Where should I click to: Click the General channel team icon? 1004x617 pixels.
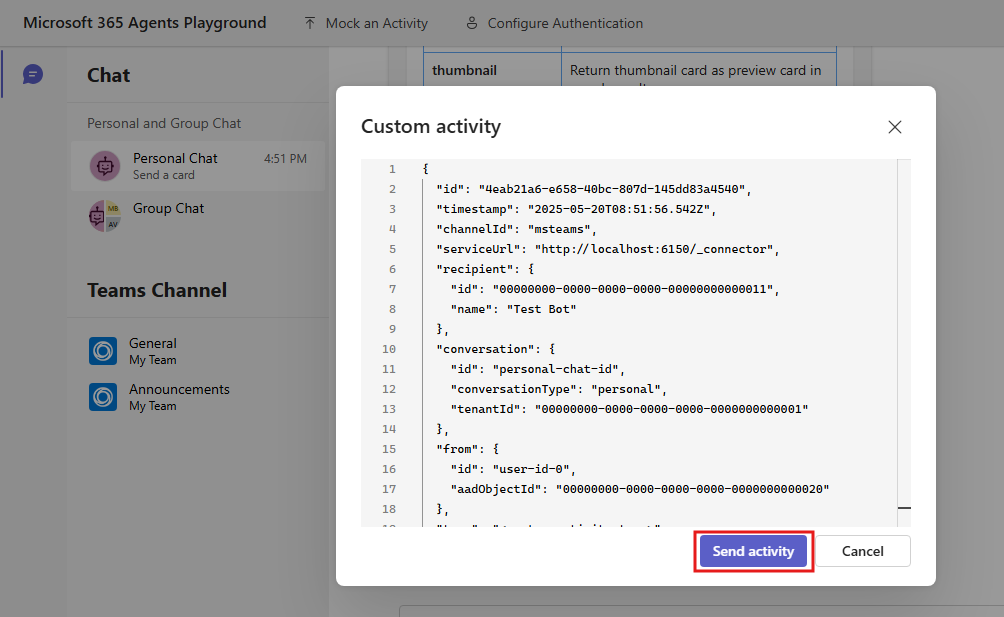click(103, 351)
